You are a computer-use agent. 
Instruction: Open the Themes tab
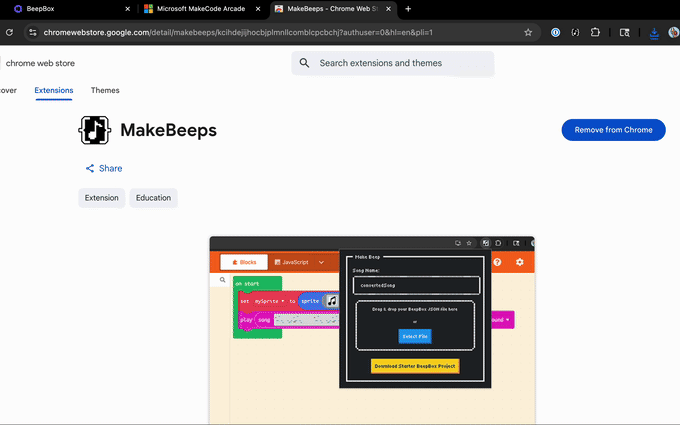tap(105, 90)
